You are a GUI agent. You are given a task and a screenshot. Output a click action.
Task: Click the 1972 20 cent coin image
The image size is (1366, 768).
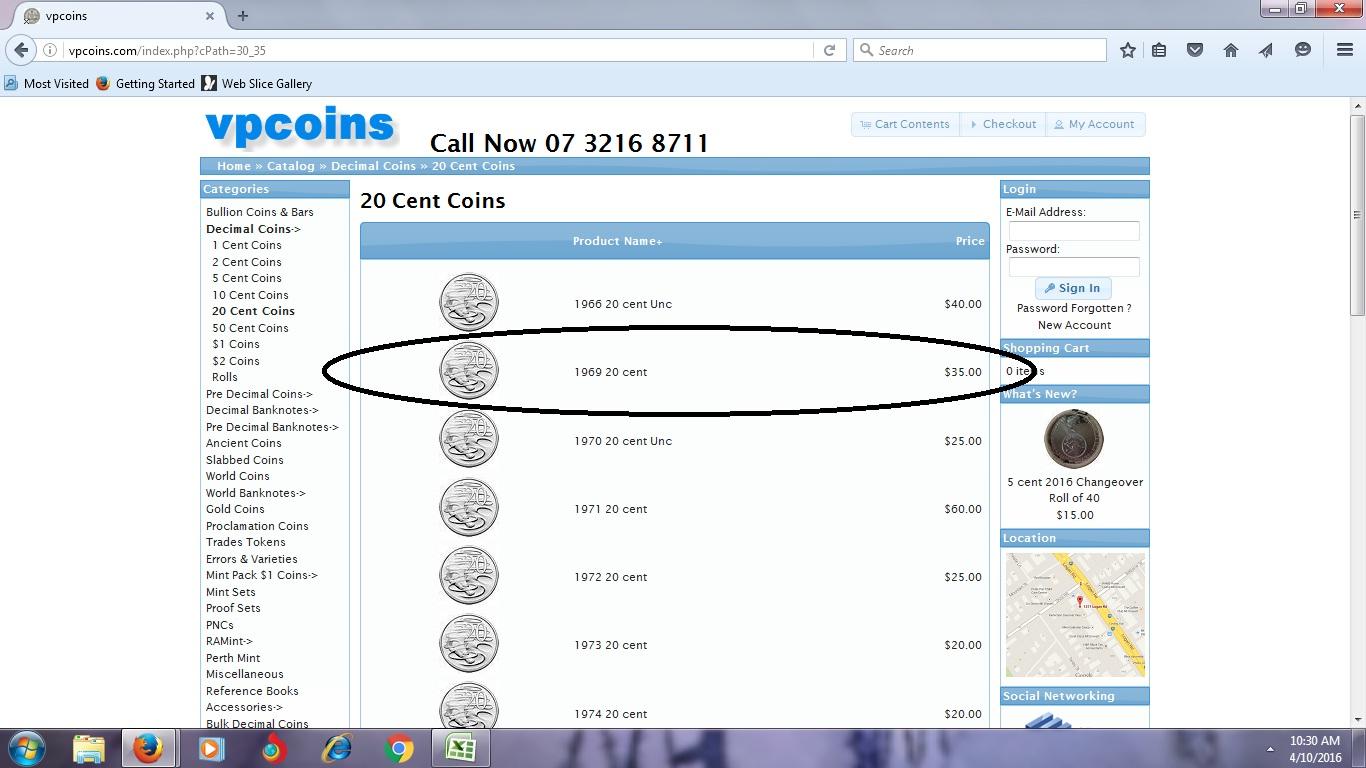(x=469, y=576)
